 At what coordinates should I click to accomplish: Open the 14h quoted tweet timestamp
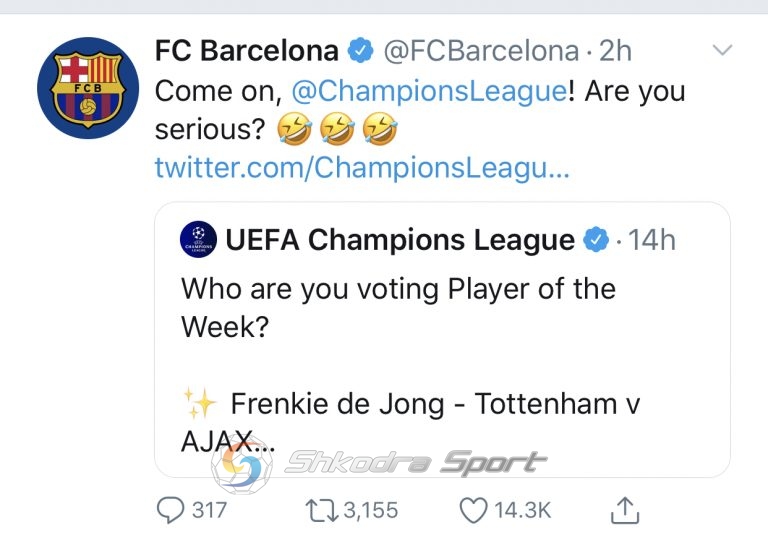651,240
